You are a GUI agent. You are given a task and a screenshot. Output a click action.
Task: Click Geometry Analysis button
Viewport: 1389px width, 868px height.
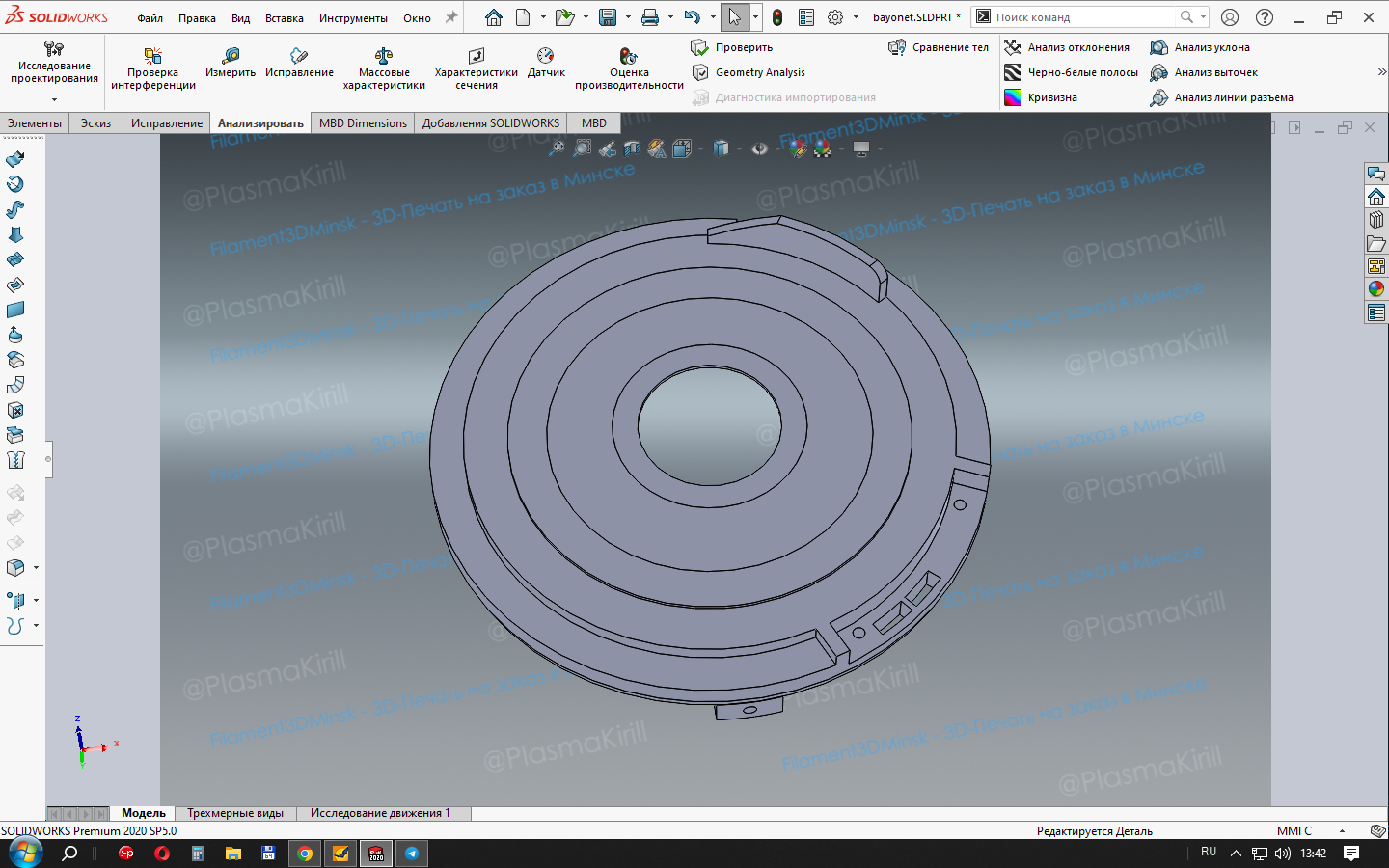coord(749,72)
